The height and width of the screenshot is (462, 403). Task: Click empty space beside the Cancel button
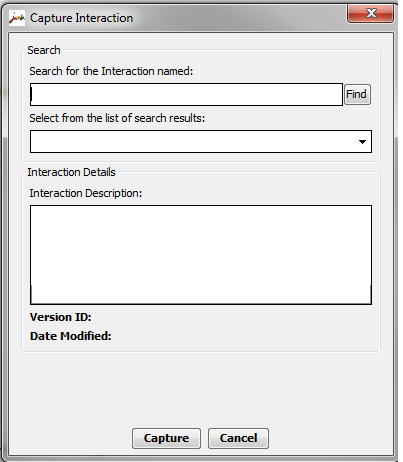click(x=330, y=438)
